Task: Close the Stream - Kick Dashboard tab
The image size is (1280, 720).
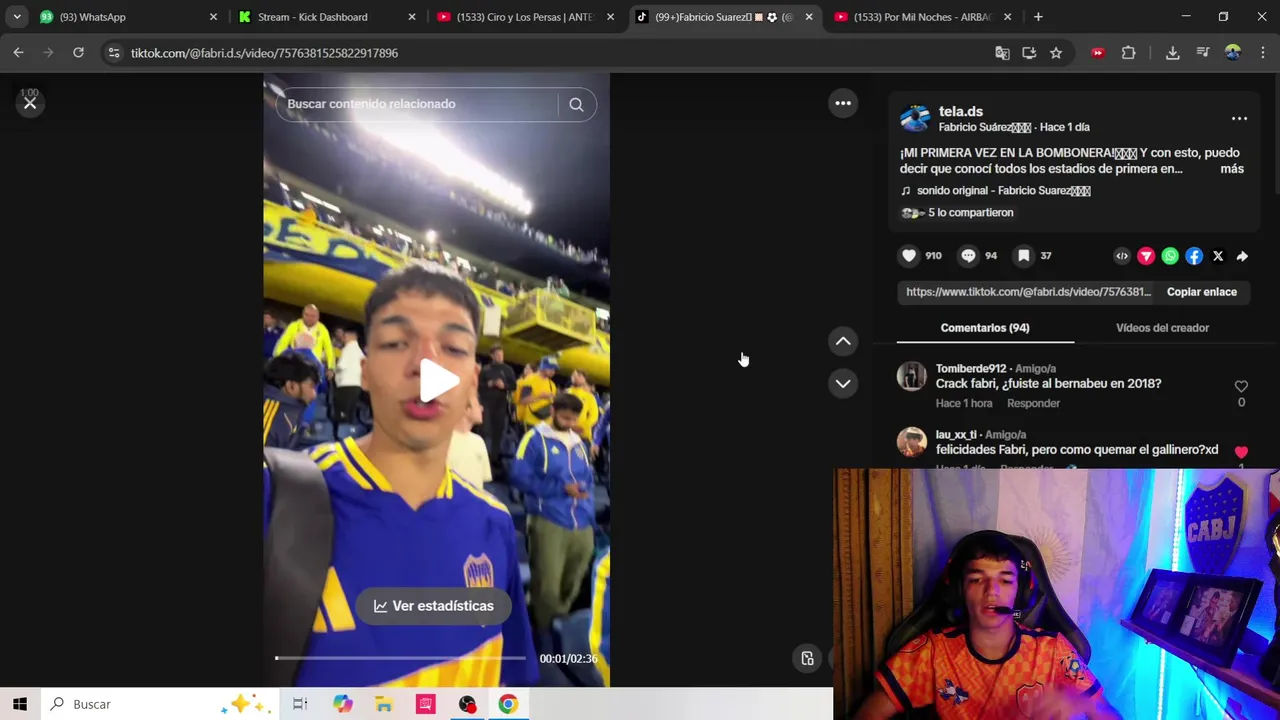Action: coord(412,17)
